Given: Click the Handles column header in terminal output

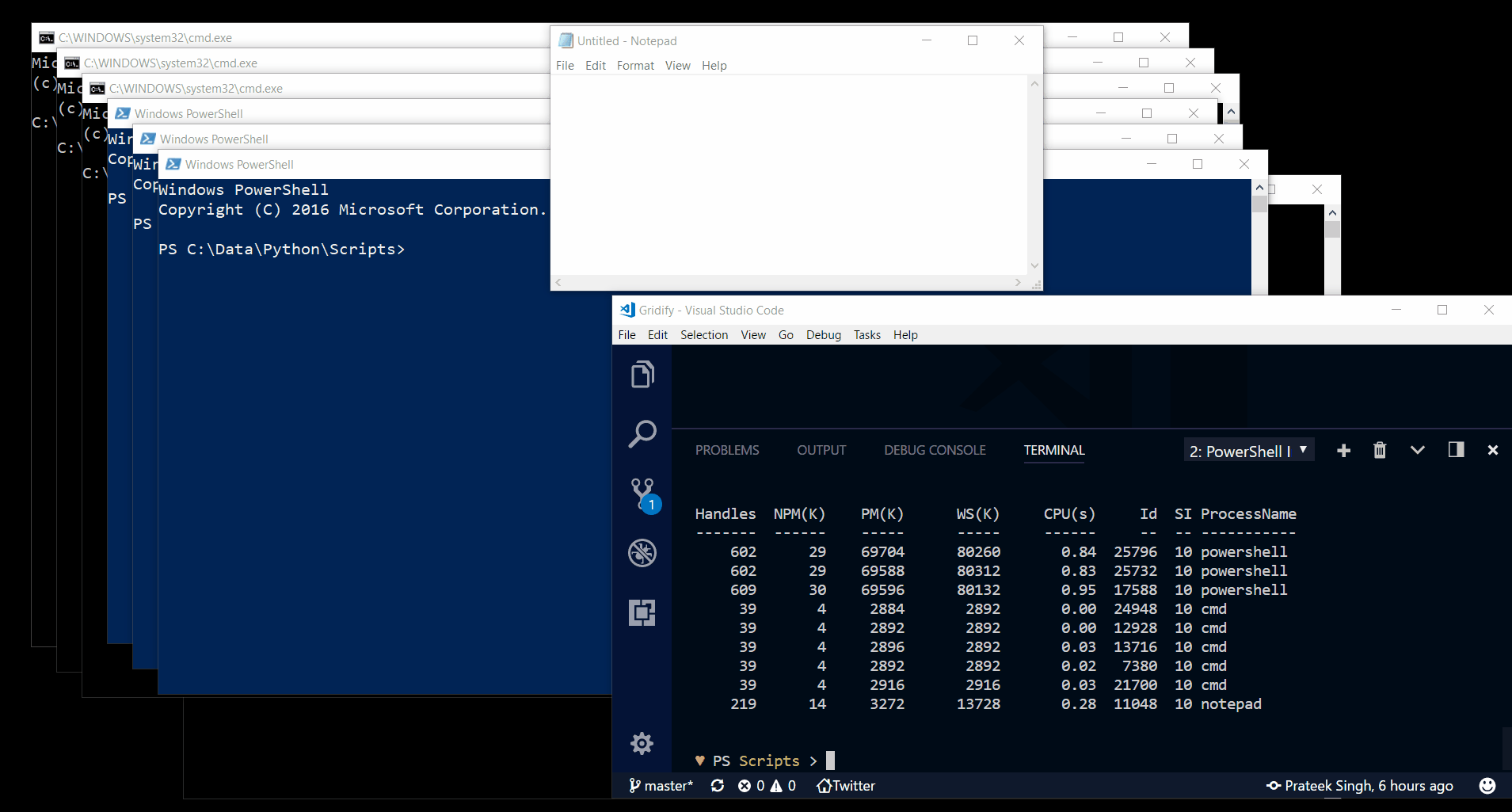Looking at the screenshot, I should pos(726,514).
